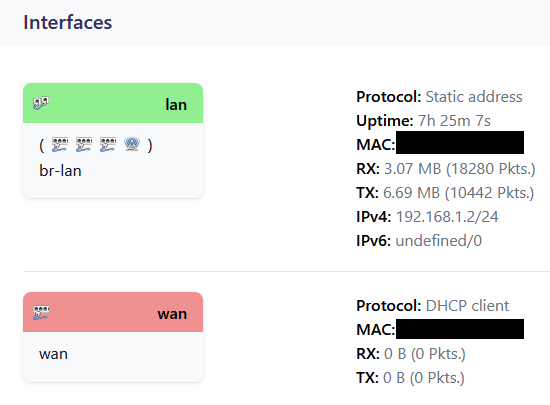
Task: Click the bridge icon in the lan header
Action: point(41,103)
